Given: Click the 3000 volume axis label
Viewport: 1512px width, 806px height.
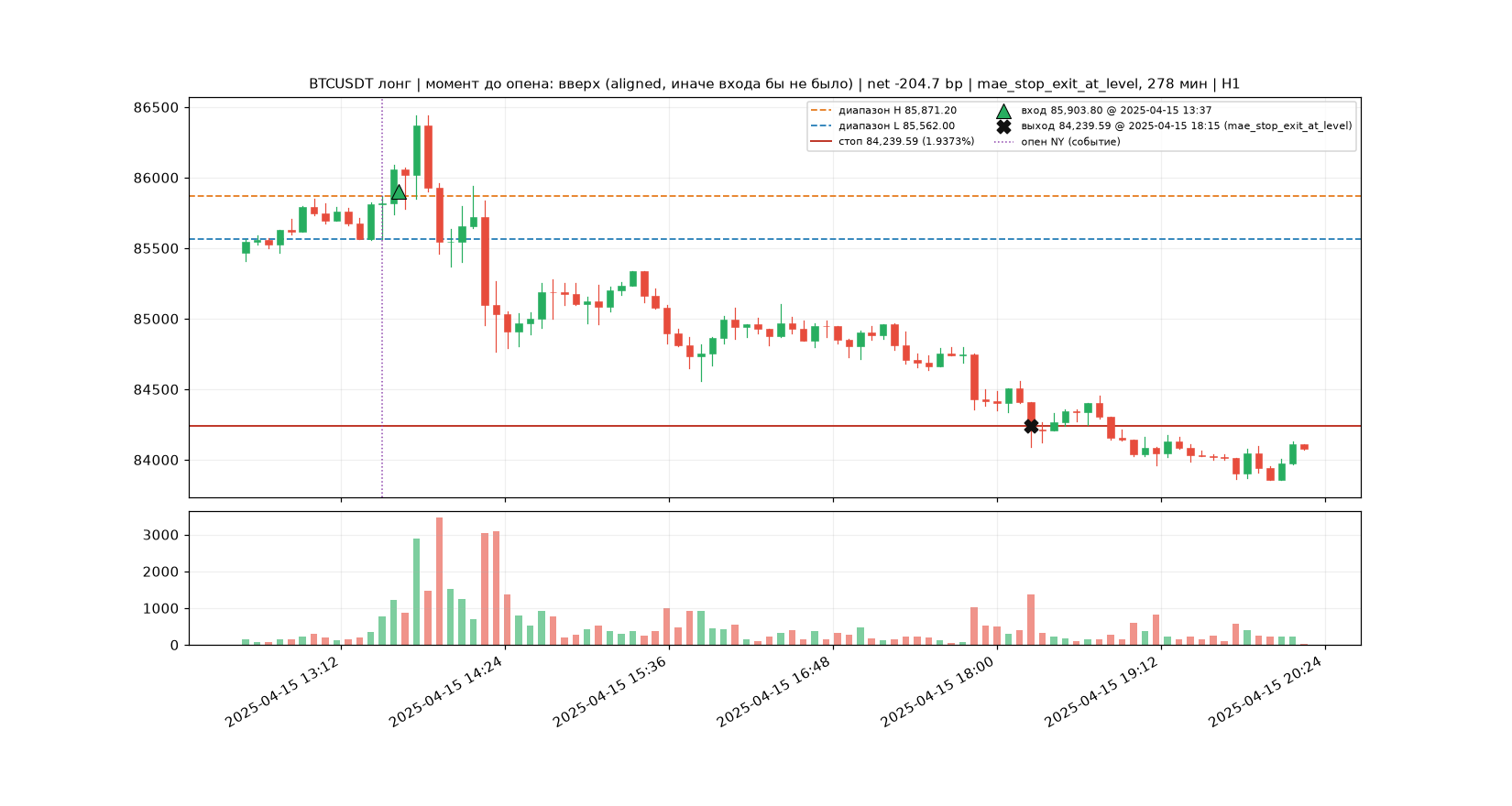Looking at the screenshot, I should click(160, 536).
